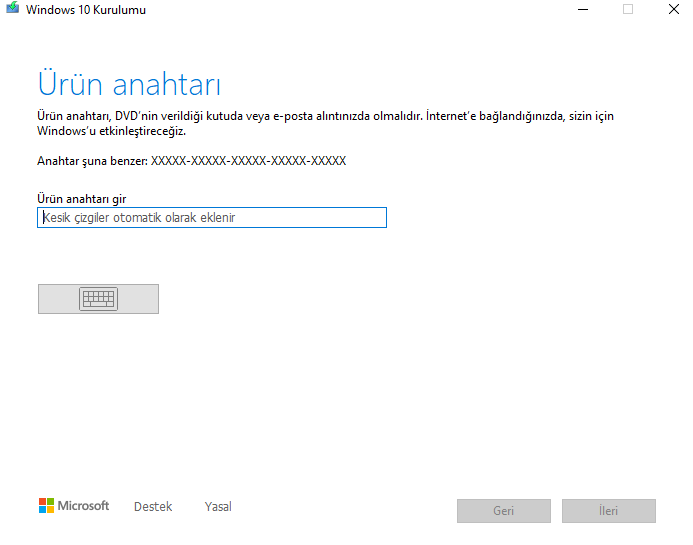Viewport: 693px width, 545px height.
Task: Click the İleri button
Action: click(x=609, y=511)
